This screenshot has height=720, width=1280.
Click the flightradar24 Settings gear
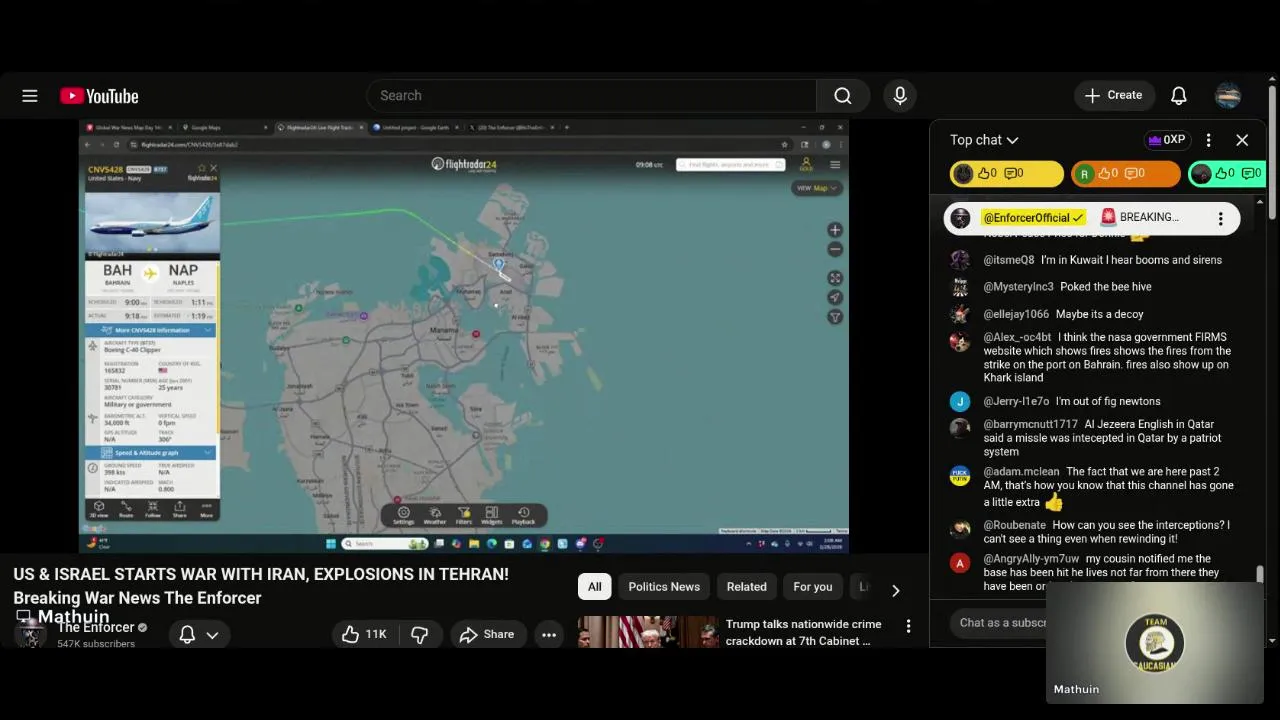(403, 515)
